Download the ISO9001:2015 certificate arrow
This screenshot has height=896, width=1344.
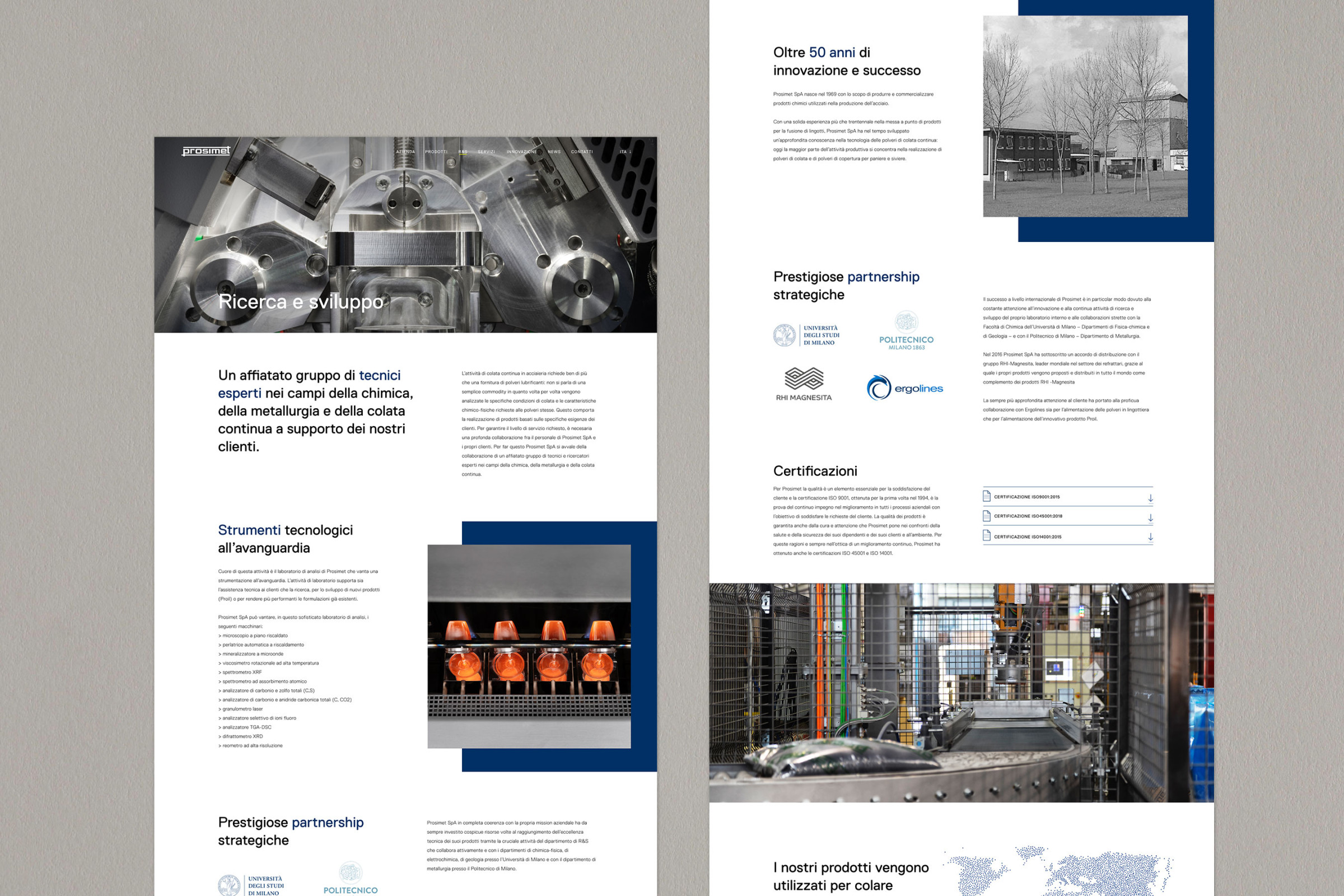coord(1150,498)
